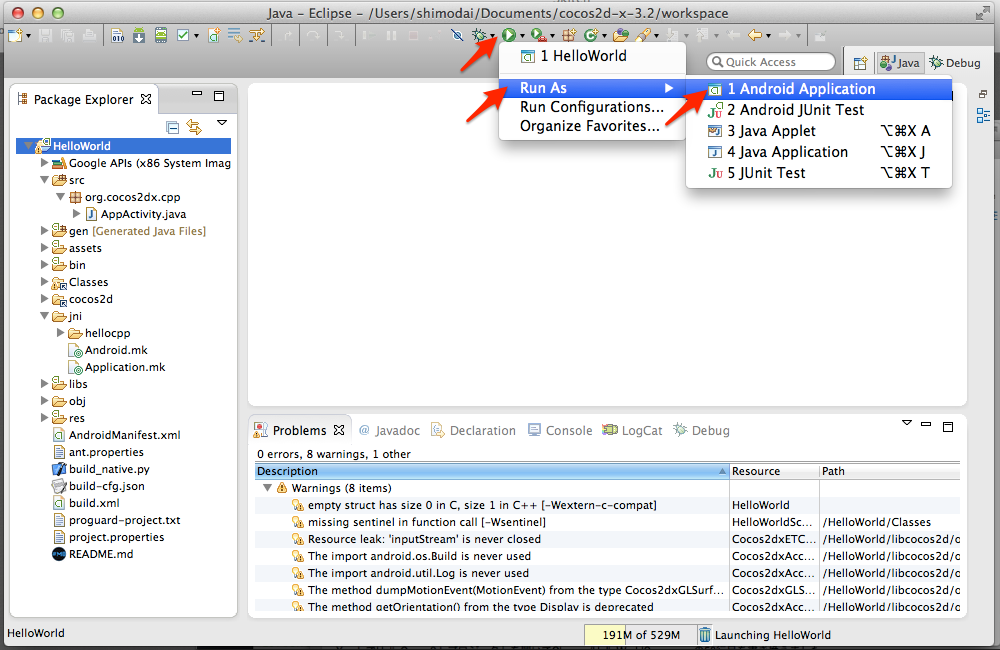1000x650 pixels.
Task: Choose Run As menu item
Action: 592,88
